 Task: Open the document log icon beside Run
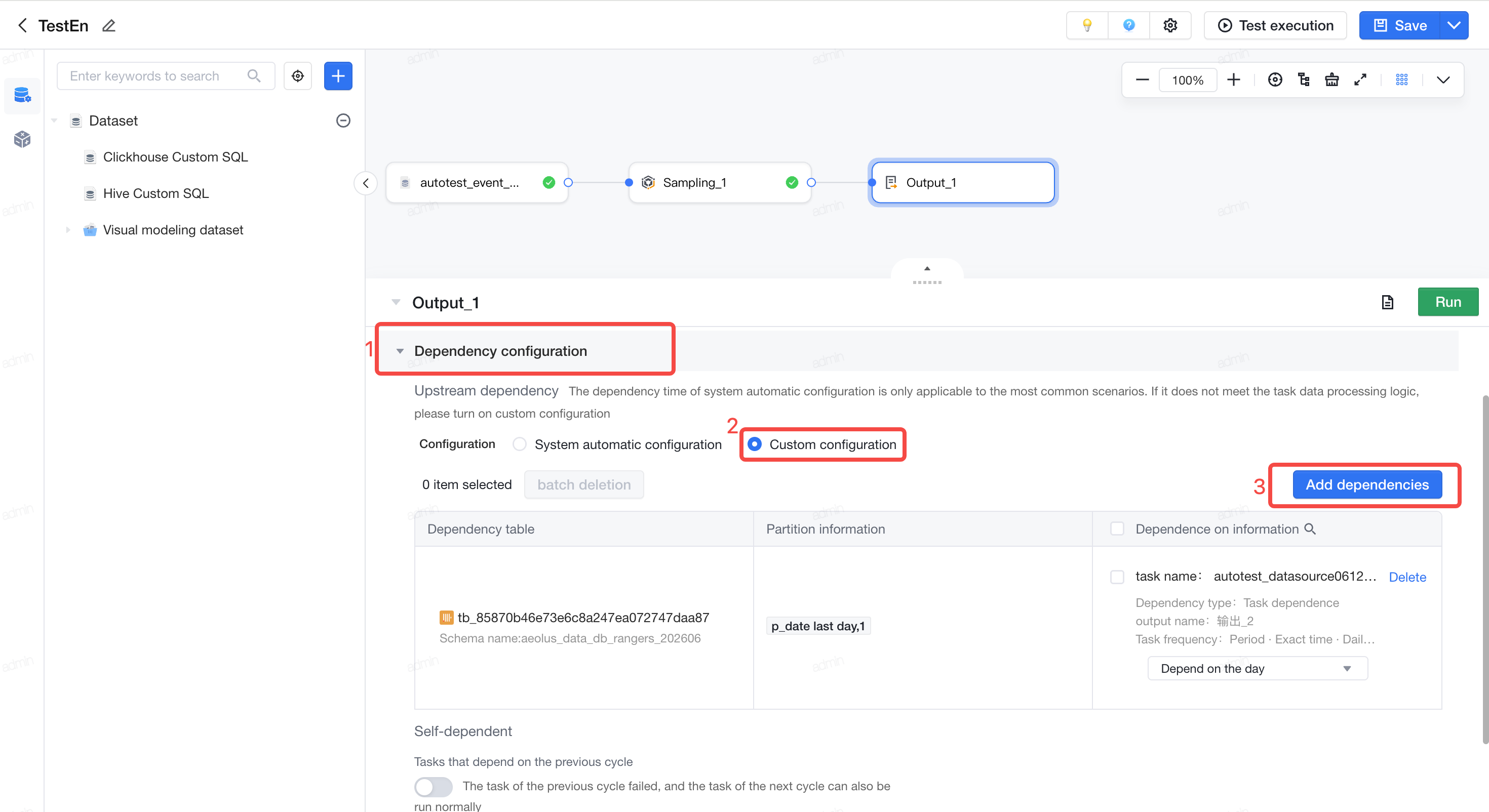[1387, 302]
